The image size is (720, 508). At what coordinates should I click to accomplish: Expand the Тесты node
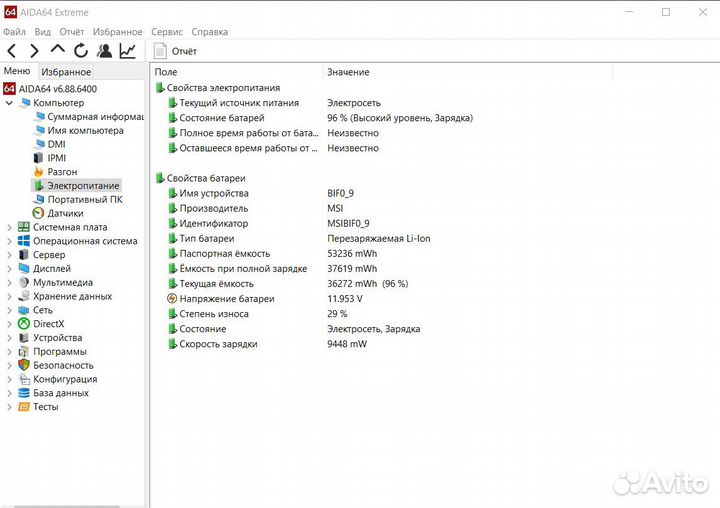point(9,406)
